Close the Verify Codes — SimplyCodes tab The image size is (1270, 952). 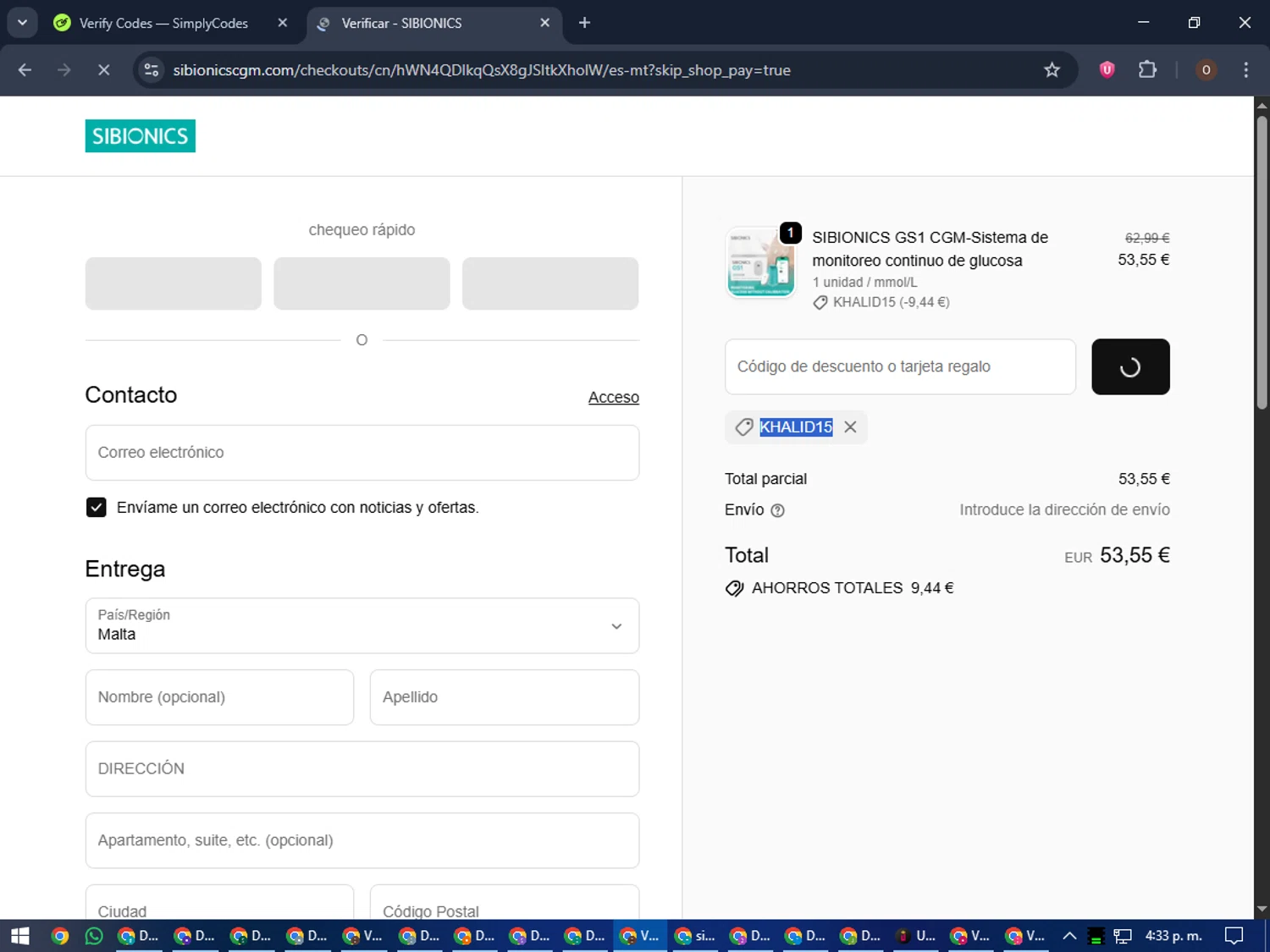[283, 23]
